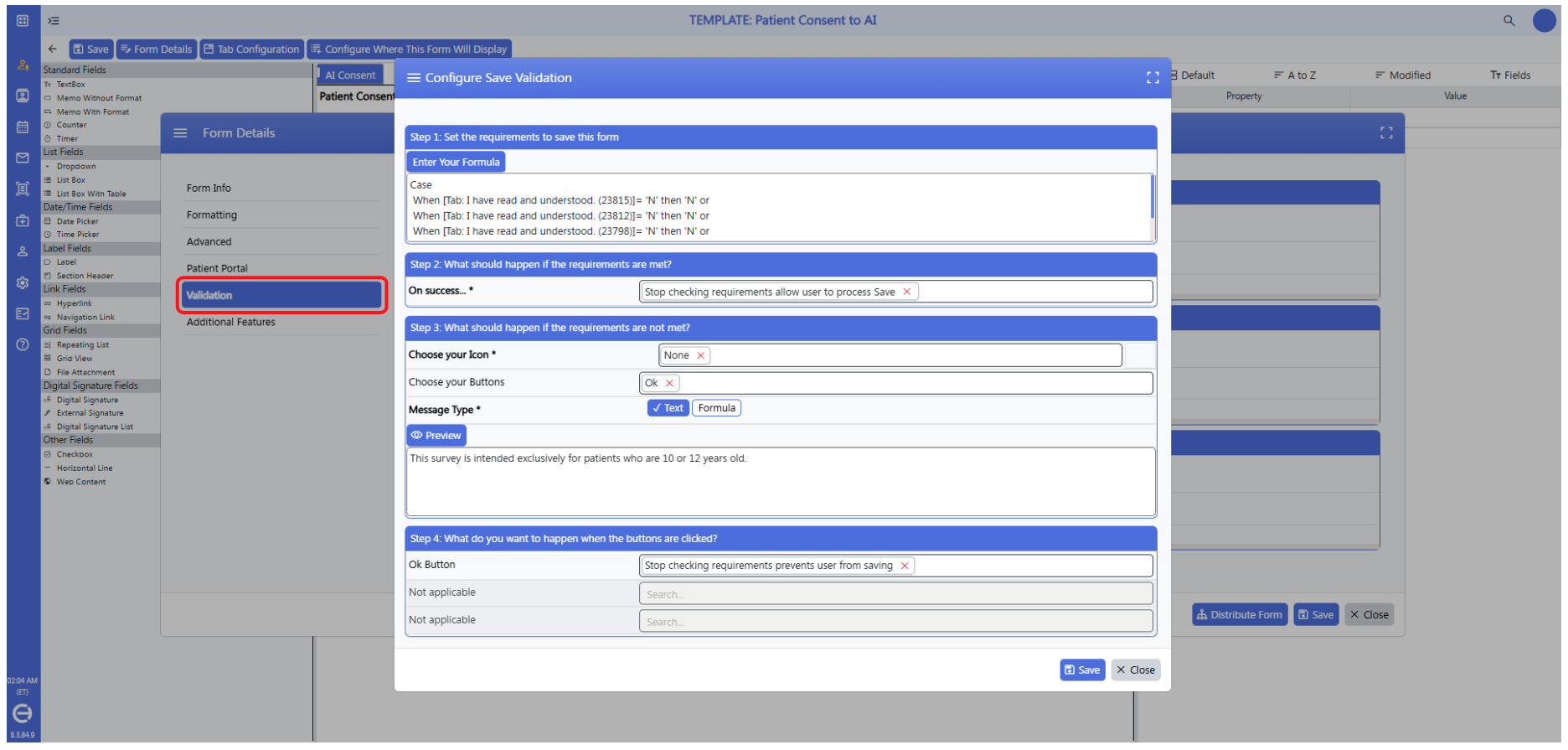
Task: Open Patient Portal in Form Details menu
Action: click(281, 268)
